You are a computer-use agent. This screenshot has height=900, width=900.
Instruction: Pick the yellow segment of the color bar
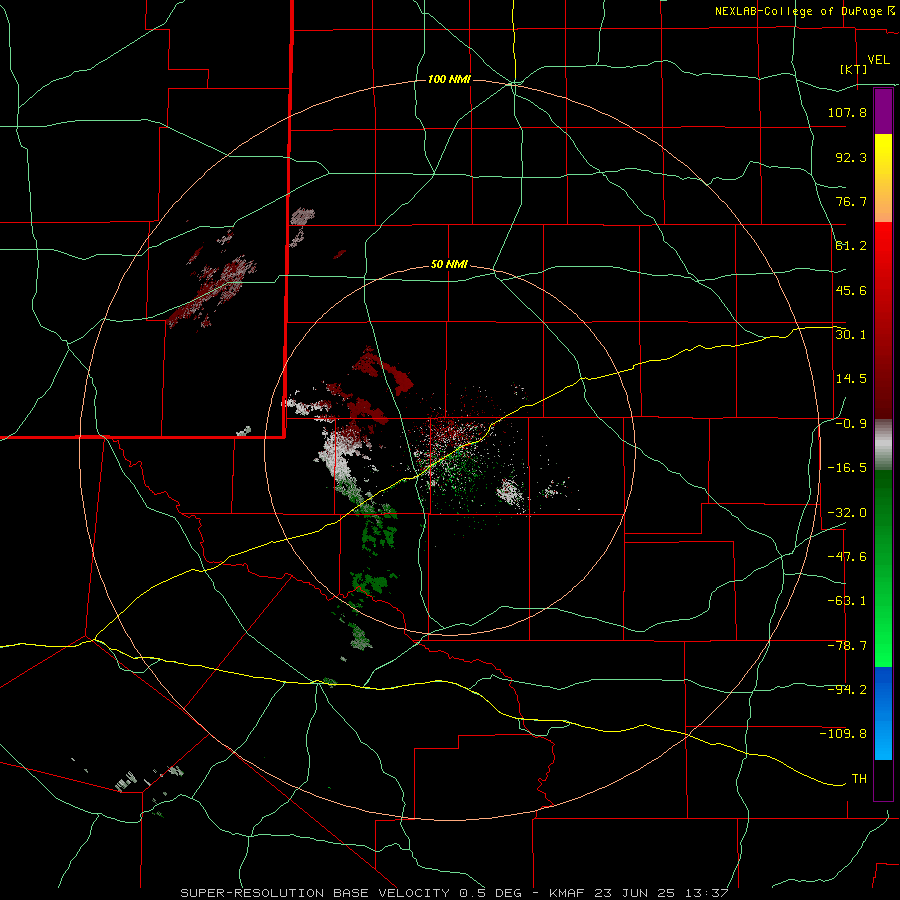883,178
